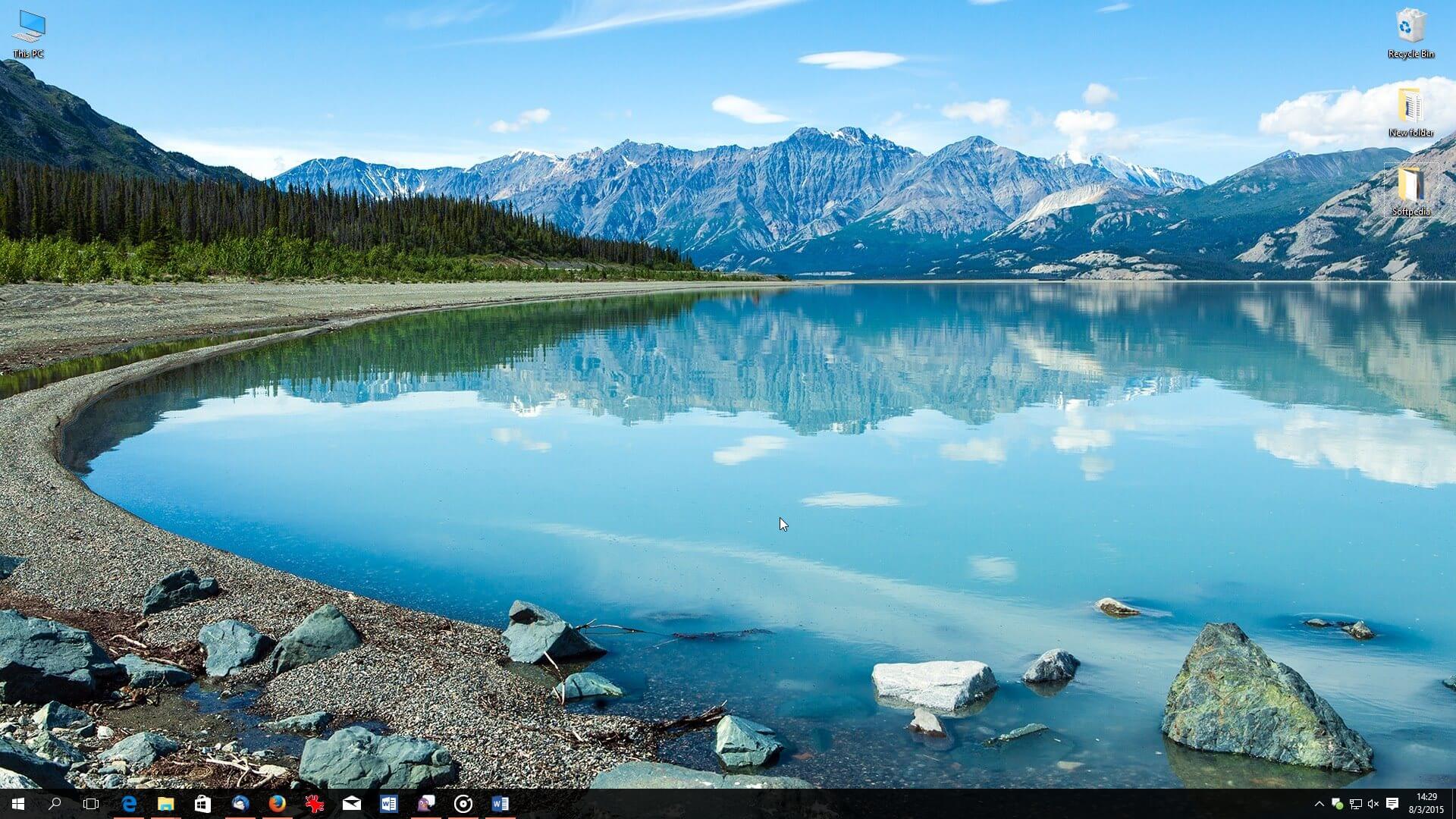Open File Explorer from the taskbar
This screenshot has width=1456, height=819.
(x=165, y=804)
